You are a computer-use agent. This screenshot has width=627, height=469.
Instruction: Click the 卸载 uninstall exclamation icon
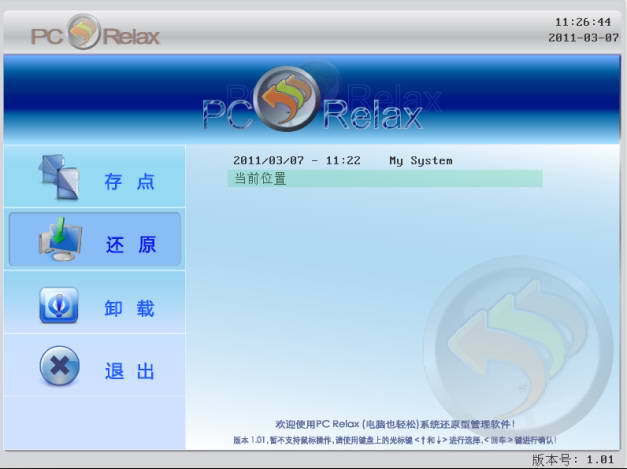click(59, 305)
